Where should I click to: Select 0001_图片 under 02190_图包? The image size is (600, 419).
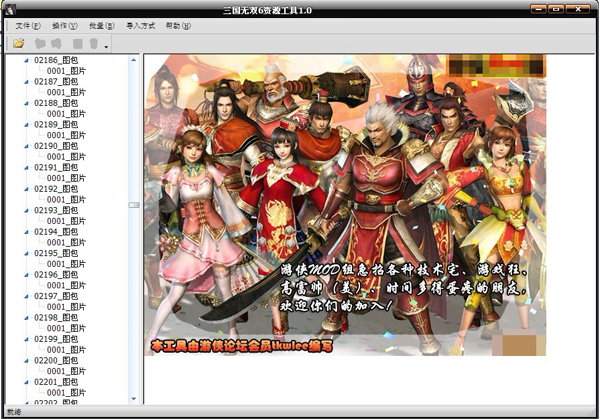tap(66, 157)
